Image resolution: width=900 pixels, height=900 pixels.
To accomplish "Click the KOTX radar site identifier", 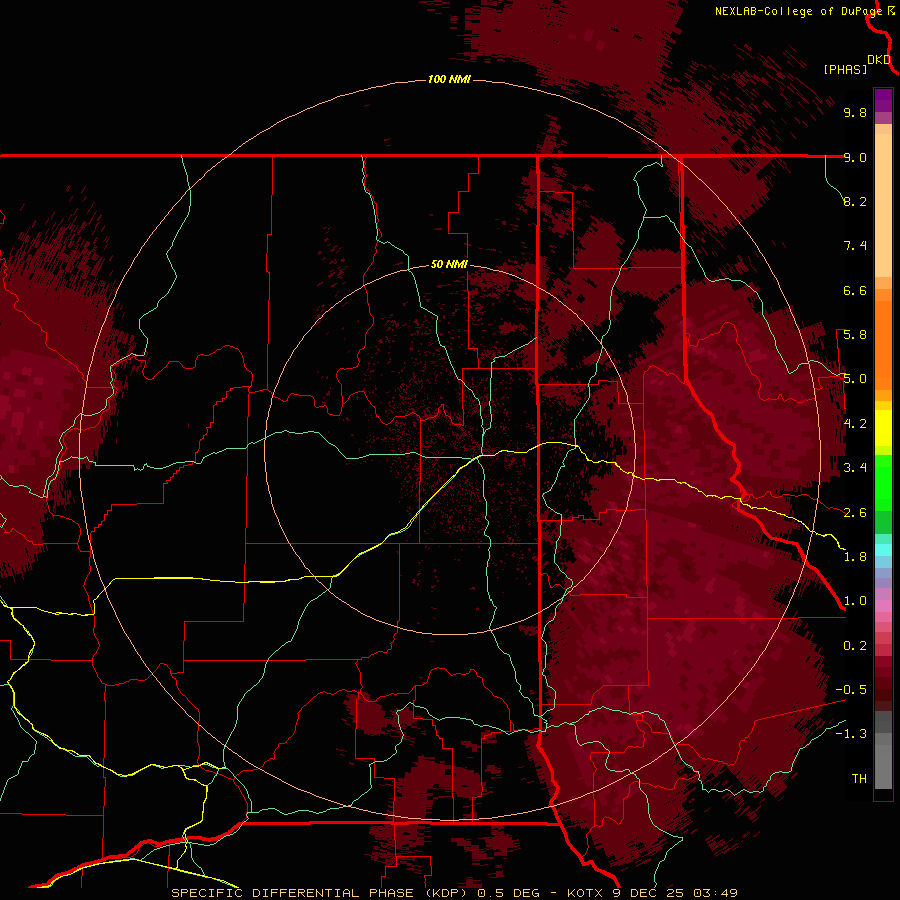I will (x=585, y=893).
